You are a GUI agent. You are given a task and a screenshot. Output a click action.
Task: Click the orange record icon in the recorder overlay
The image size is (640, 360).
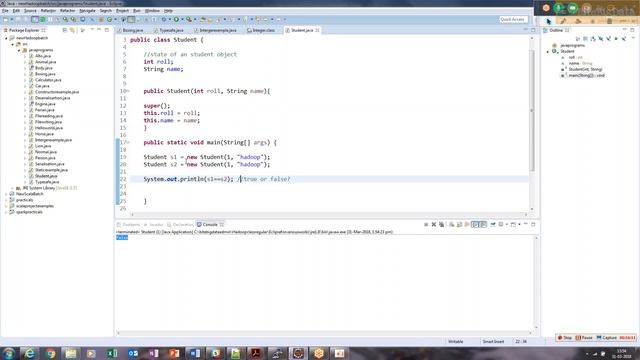coord(546,8)
